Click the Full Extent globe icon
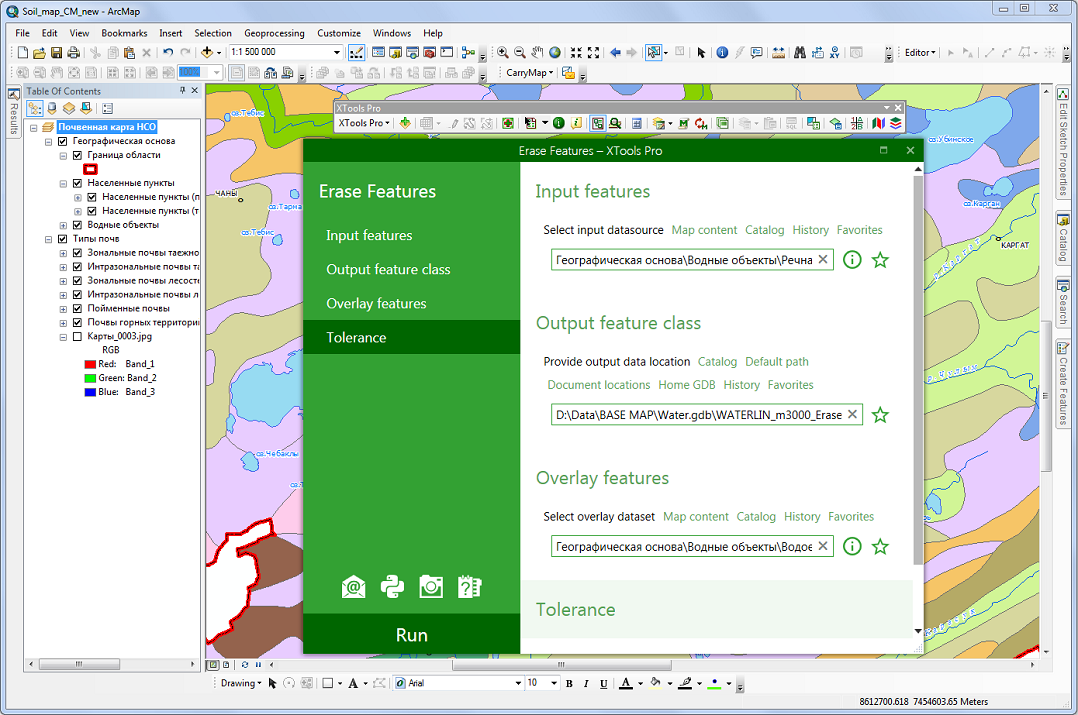Screen dimensions: 1078x715 tap(554, 52)
